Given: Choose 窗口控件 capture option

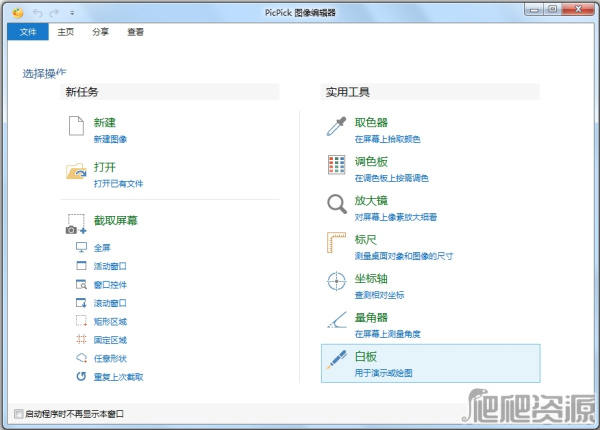Looking at the screenshot, I should coord(110,285).
